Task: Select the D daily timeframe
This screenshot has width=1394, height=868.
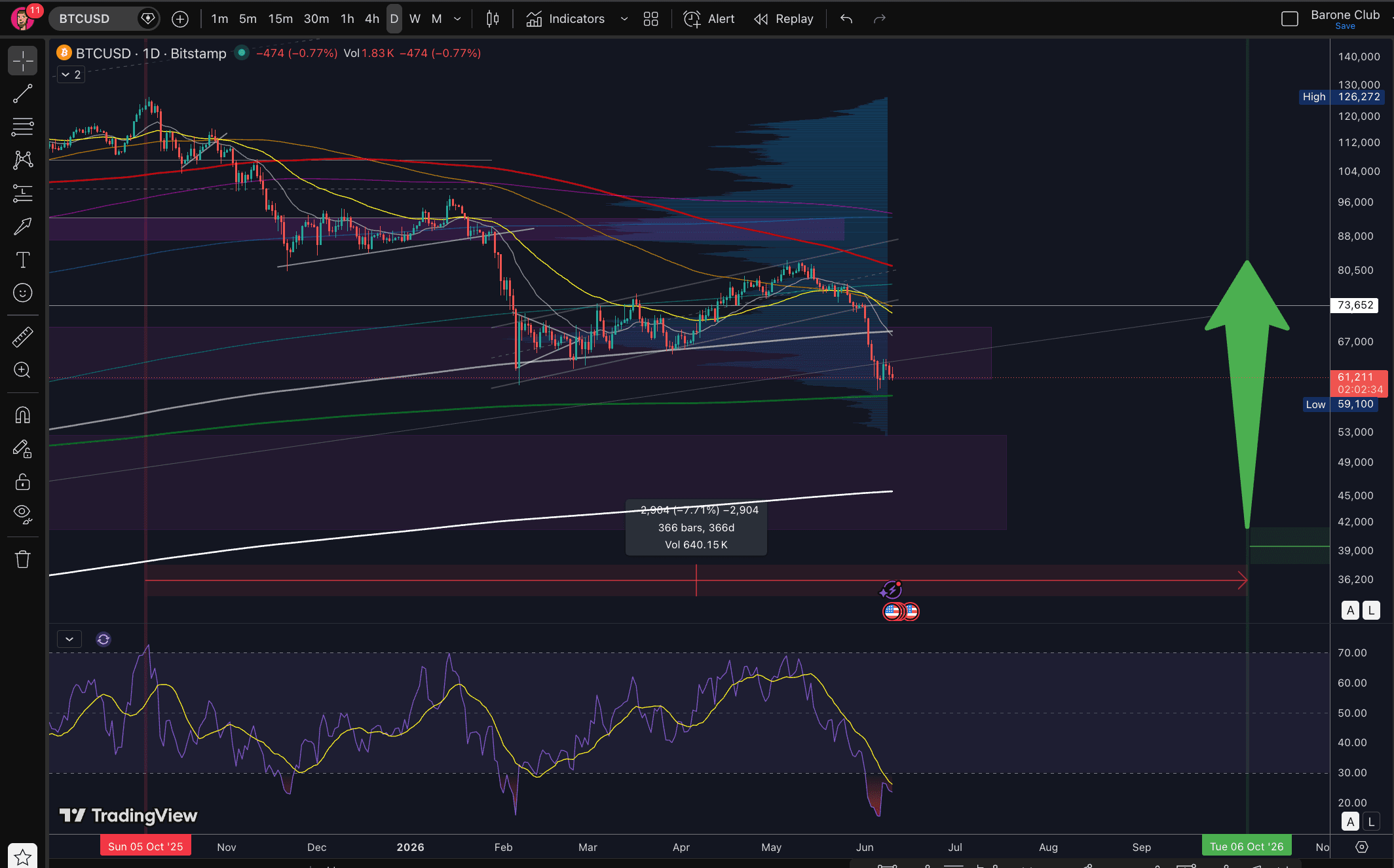Action: tap(394, 19)
